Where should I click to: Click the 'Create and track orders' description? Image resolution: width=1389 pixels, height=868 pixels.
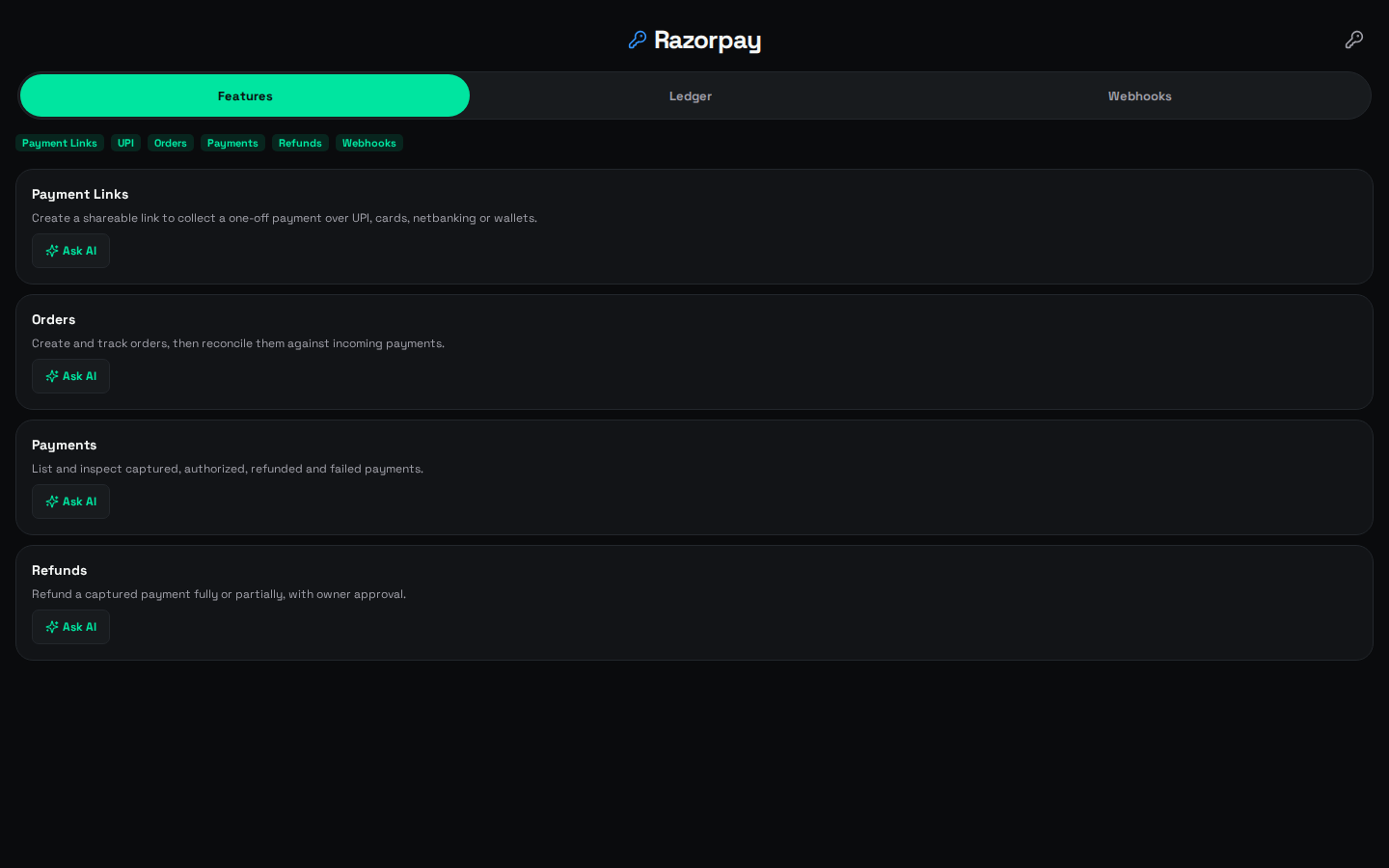(238, 343)
